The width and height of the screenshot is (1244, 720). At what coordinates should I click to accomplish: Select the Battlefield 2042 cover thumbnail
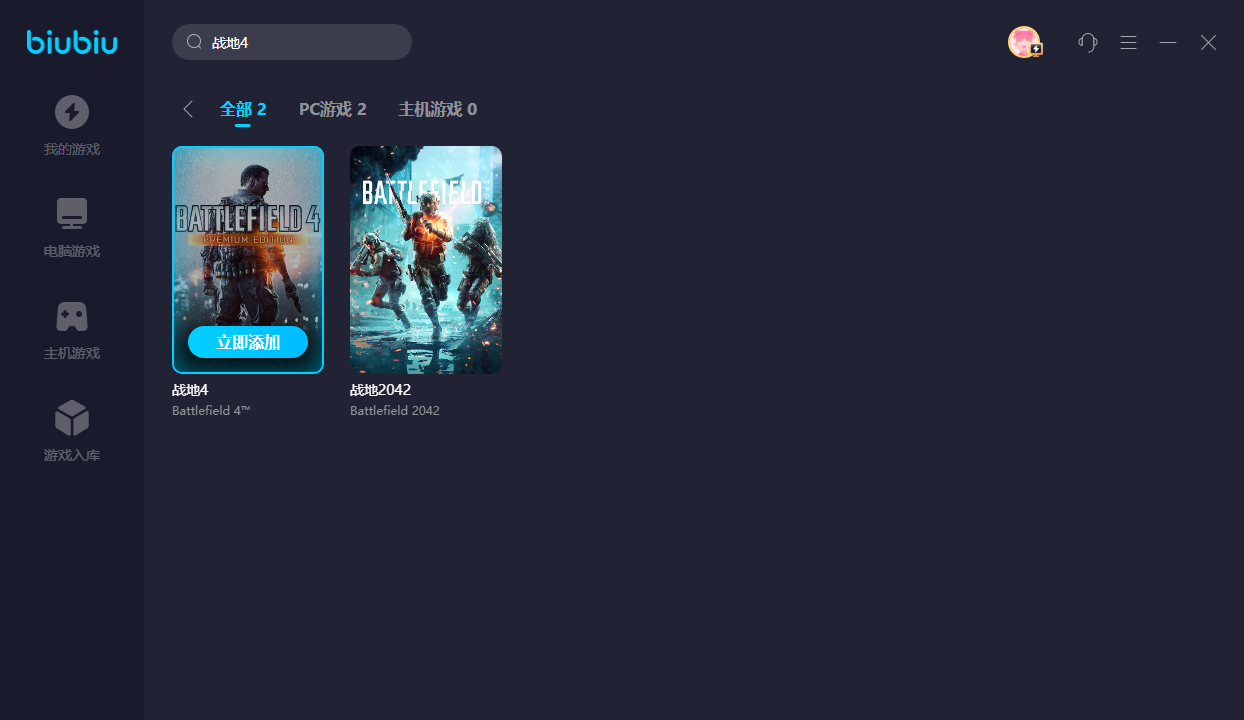click(426, 260)
